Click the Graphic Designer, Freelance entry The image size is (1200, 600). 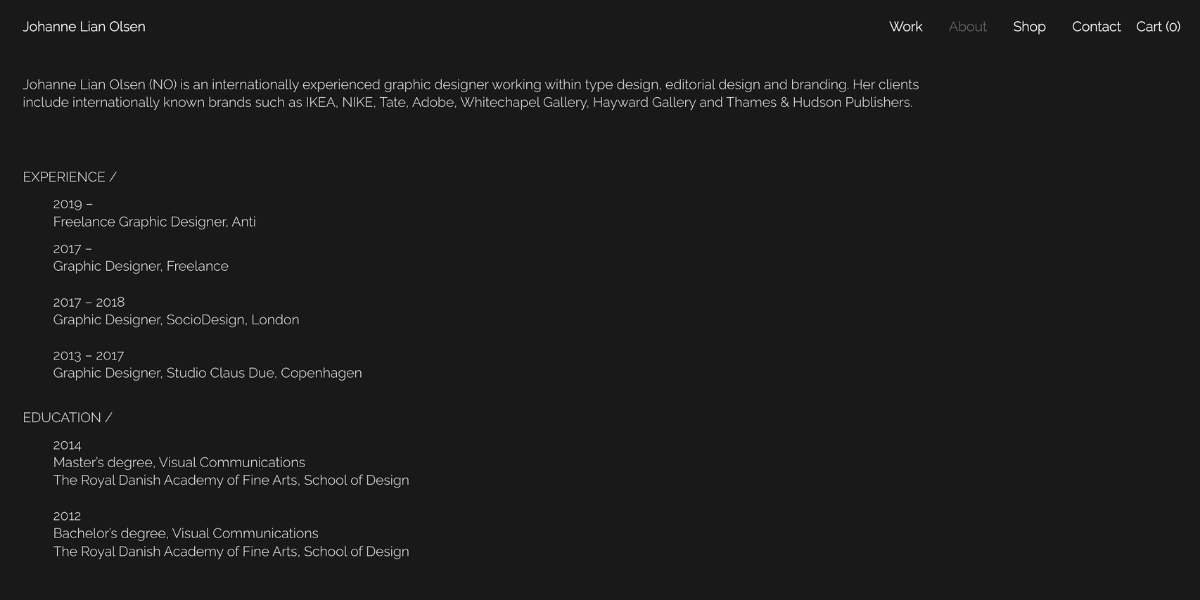(x=141, y=266)
